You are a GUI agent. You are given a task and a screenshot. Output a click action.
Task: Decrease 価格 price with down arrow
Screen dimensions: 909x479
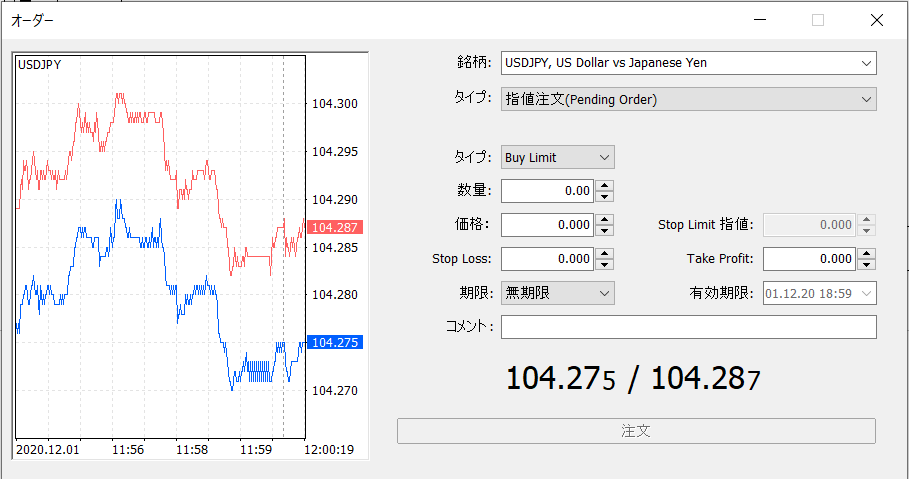604,230
